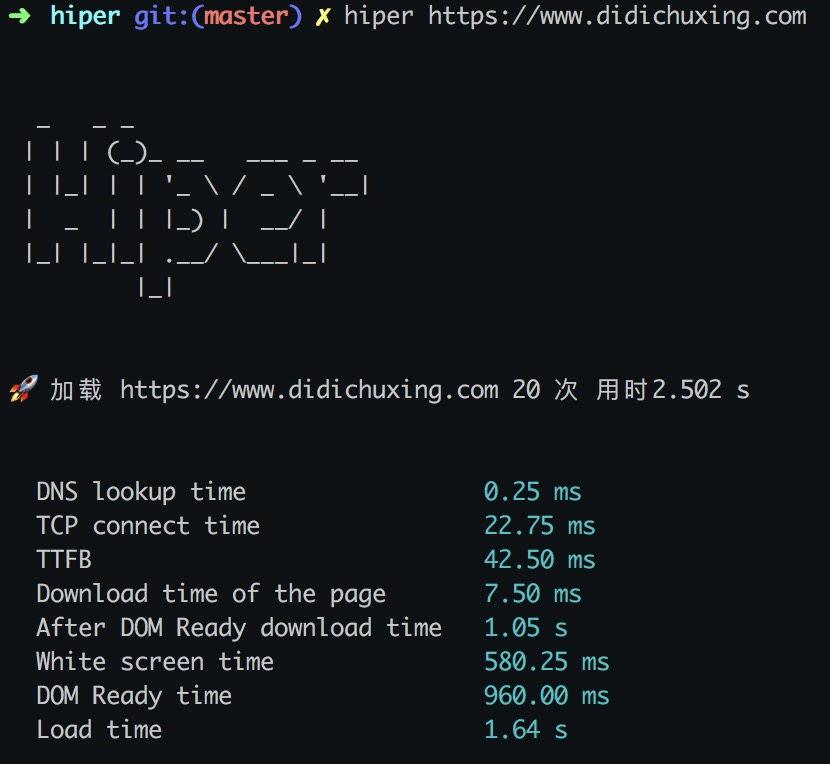Click the 42.50 ms TTFB value
Image resolution: width=830 pixels, height=764 pixels.
tap(538, 559)
